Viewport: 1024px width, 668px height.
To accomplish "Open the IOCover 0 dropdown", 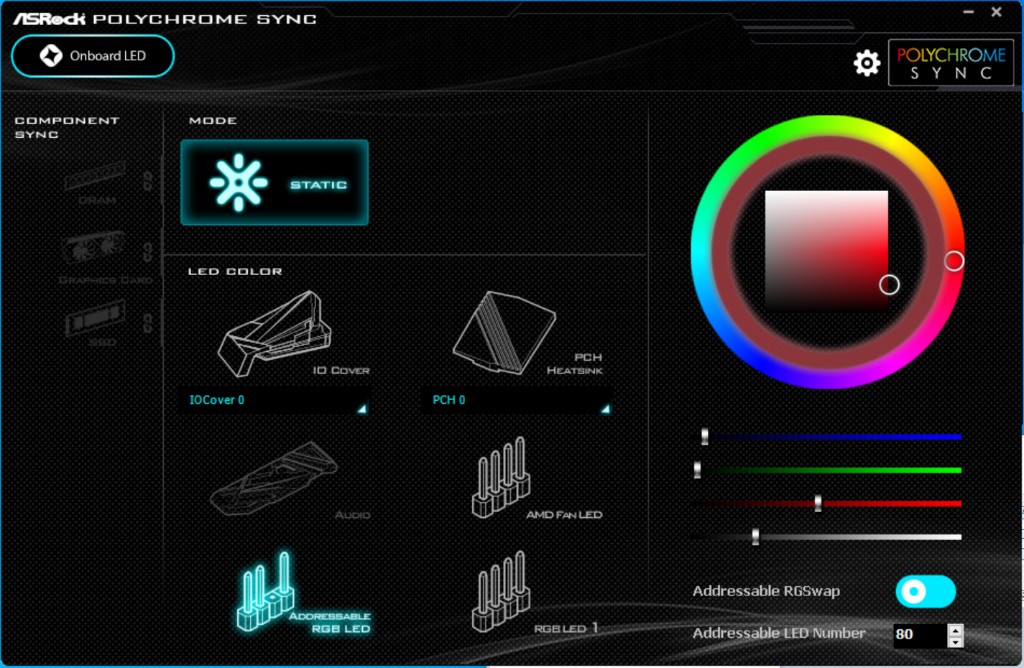I will coord(274,400).
